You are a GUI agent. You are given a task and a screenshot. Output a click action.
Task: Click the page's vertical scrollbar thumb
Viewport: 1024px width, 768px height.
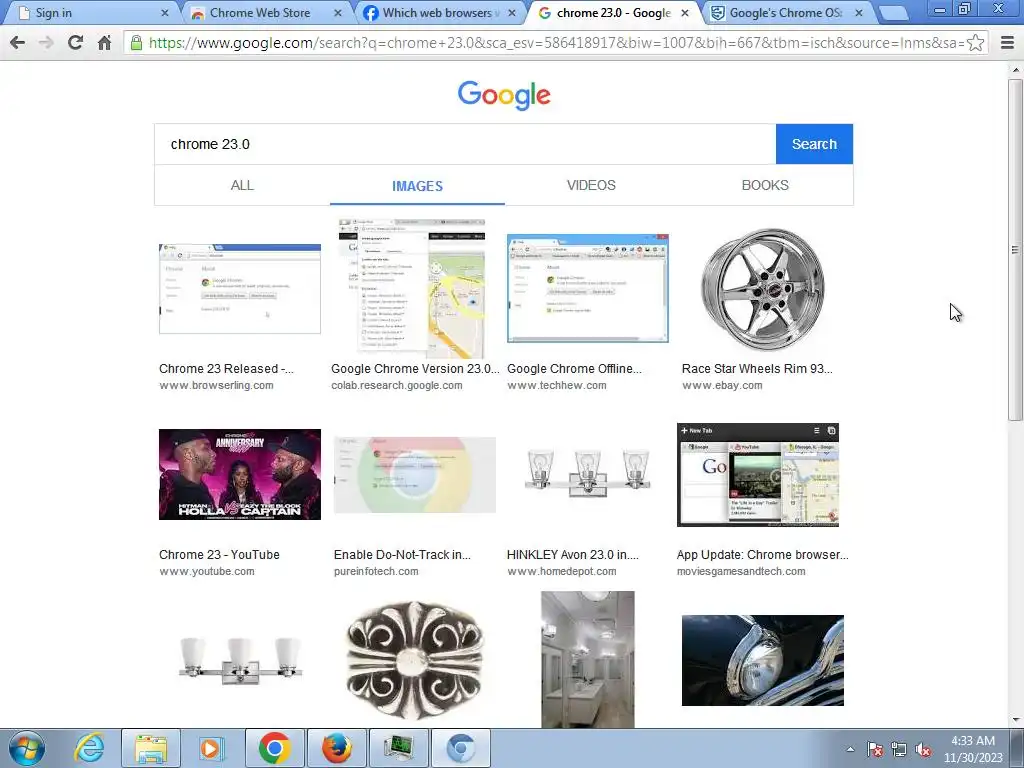tap(1015, 249)
